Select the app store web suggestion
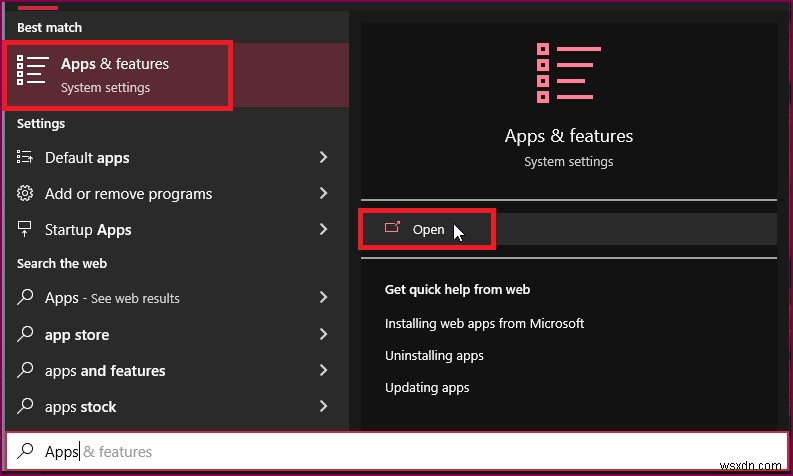This screenshot has width=793, height=476. tap(177, 334)
